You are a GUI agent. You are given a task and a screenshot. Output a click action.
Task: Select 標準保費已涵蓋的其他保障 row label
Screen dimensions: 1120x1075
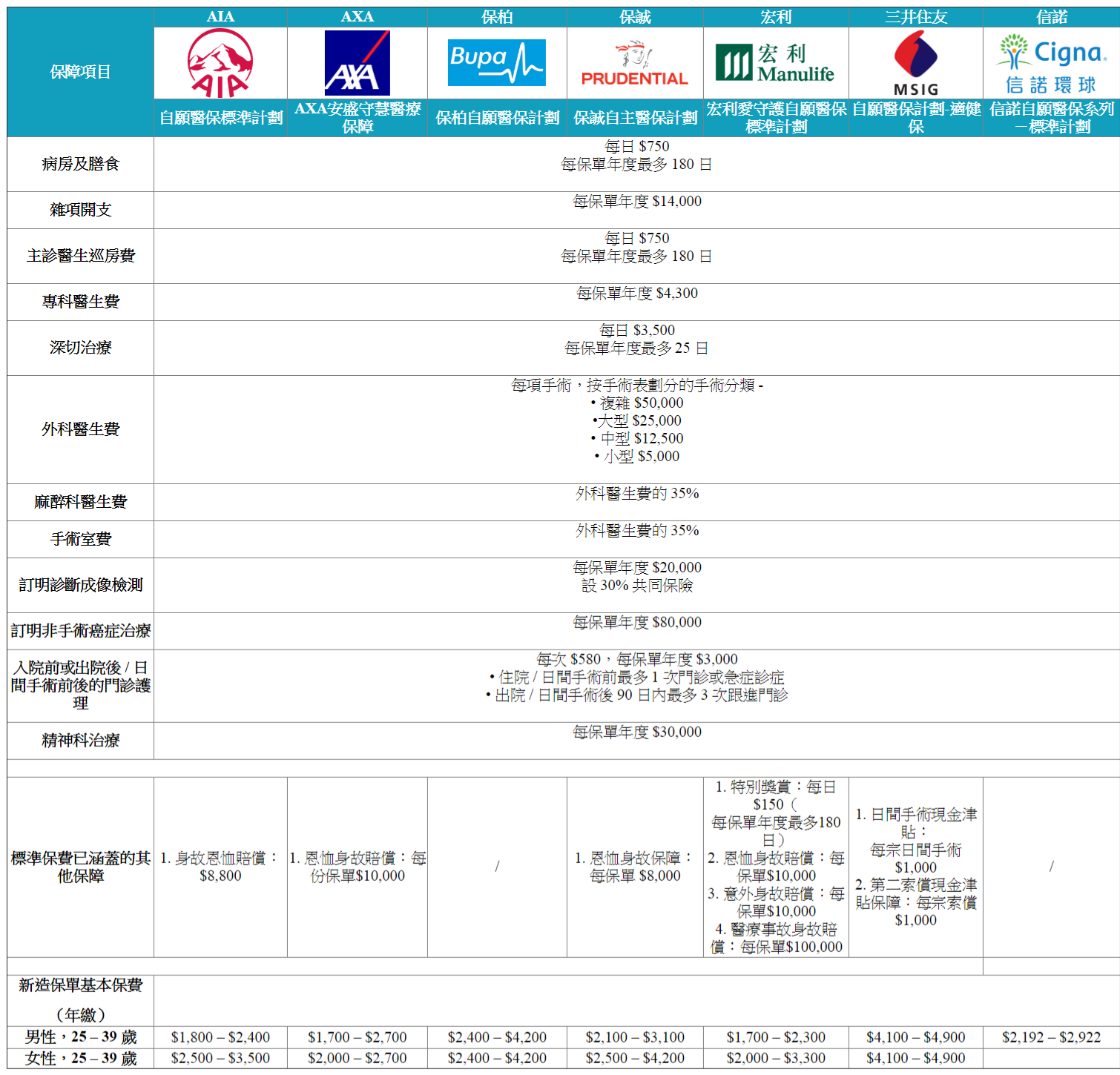tap(80, 867)
